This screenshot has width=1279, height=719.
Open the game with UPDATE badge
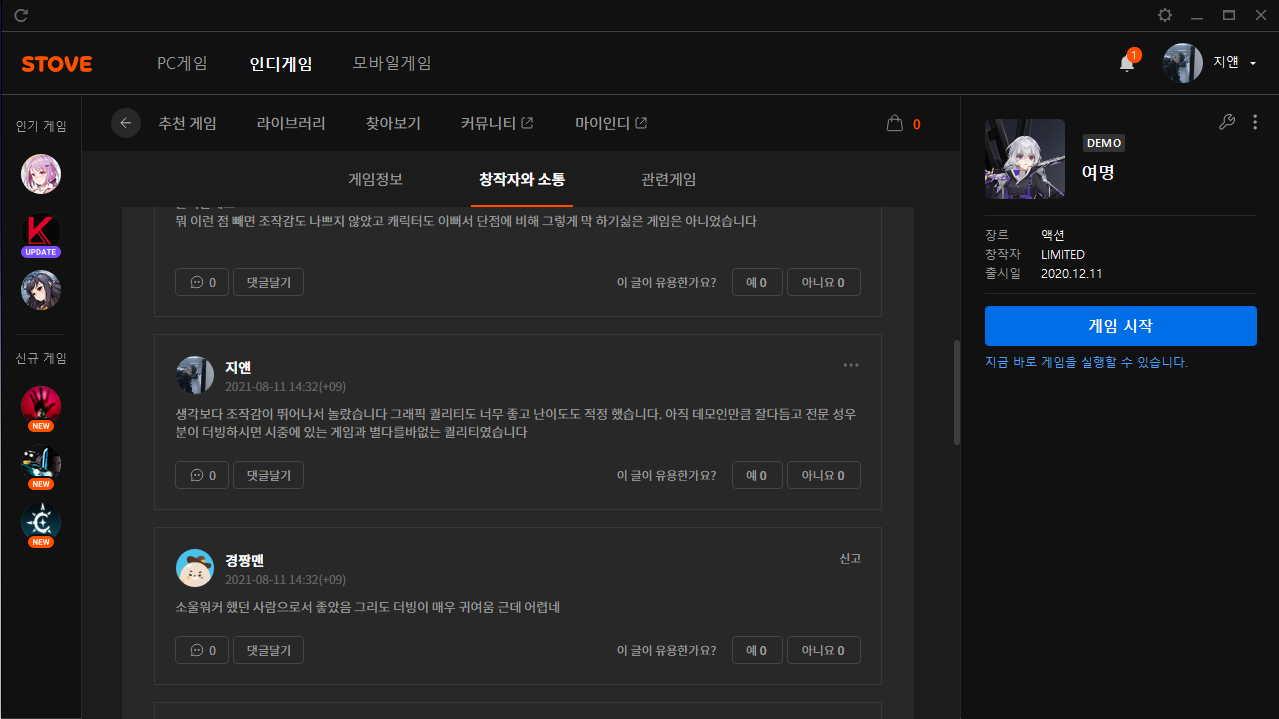tap(41, 234)
